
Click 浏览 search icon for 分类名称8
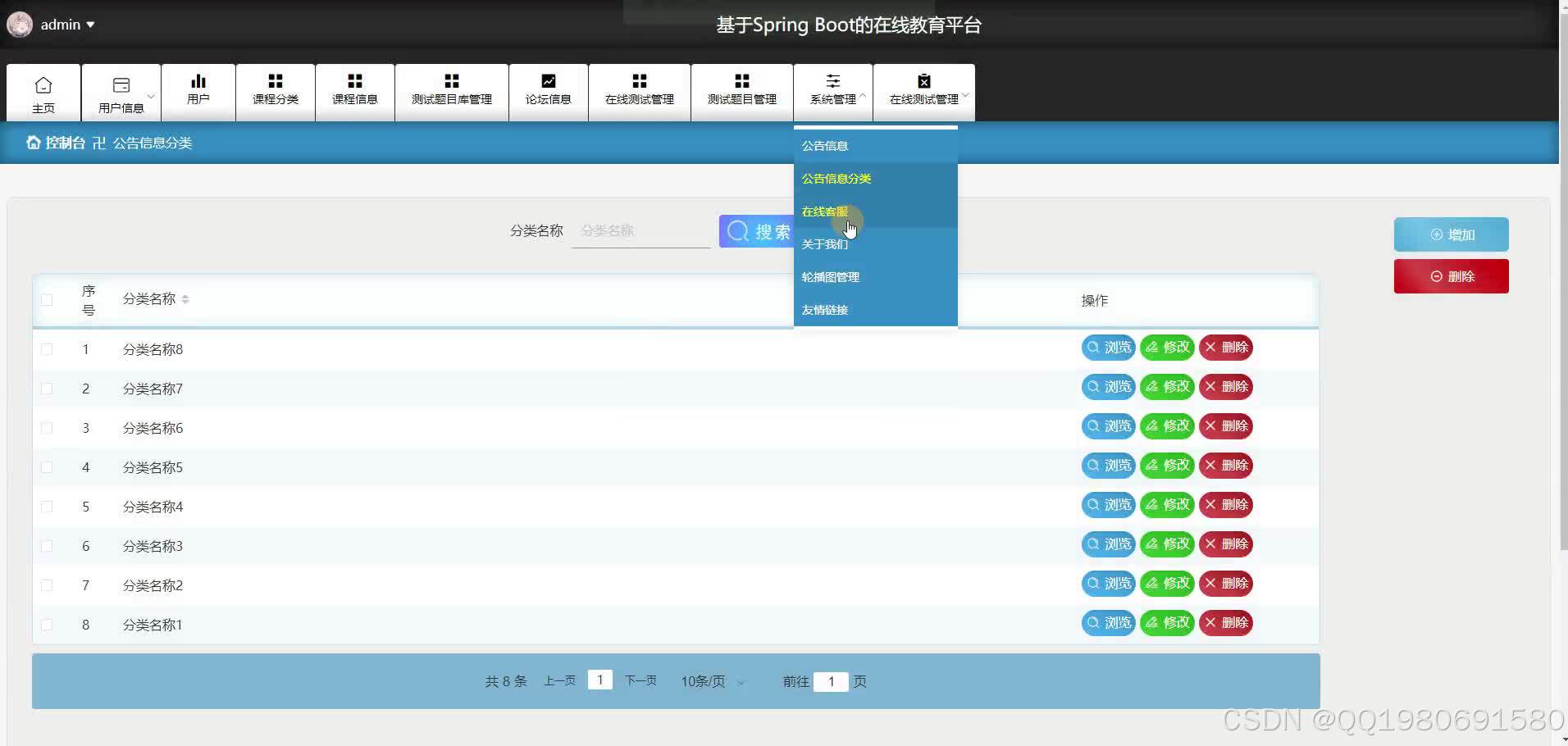pyautogui.click(x=1093, y=348)
